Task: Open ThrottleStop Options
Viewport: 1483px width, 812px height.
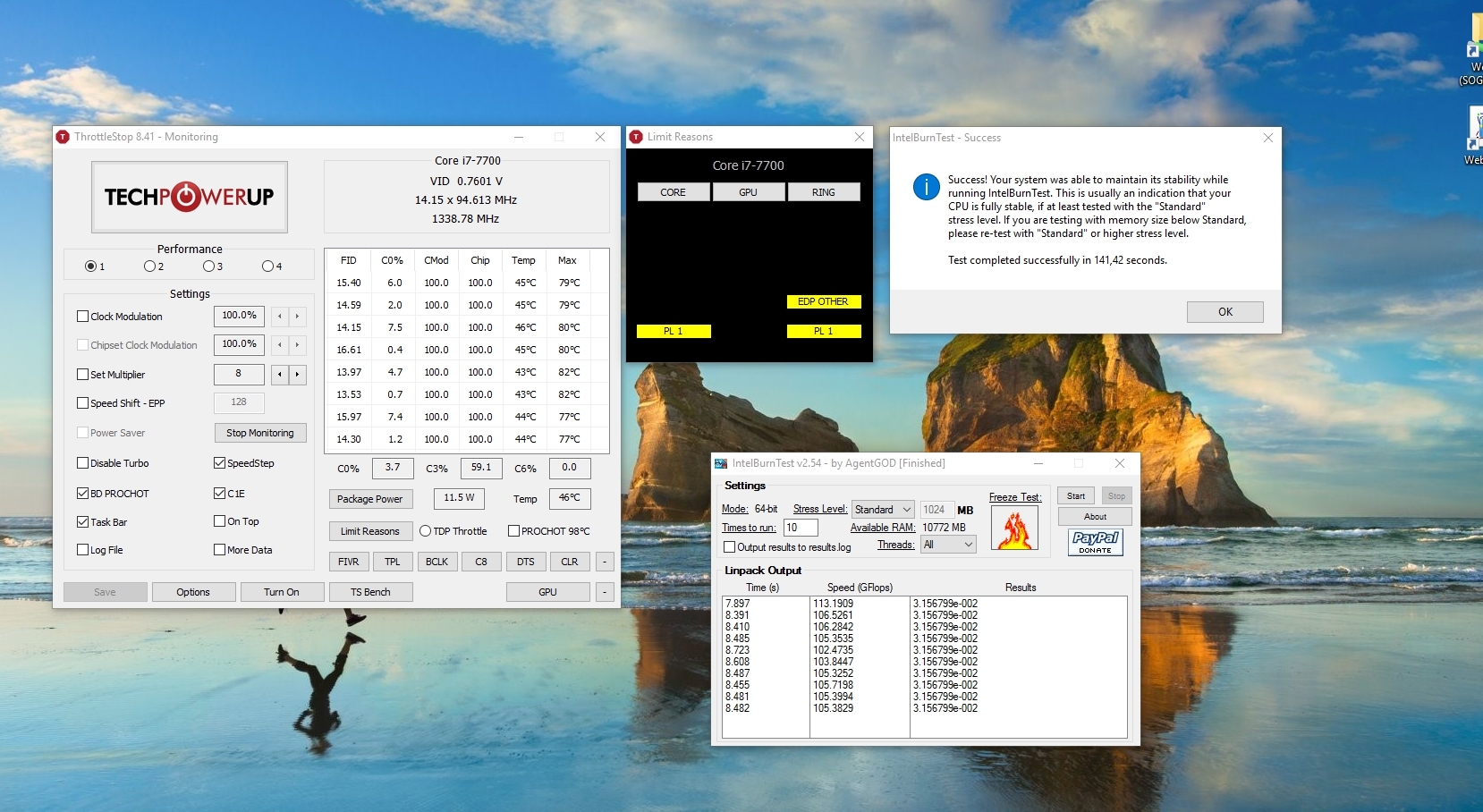Action: [x=193, y=592]
